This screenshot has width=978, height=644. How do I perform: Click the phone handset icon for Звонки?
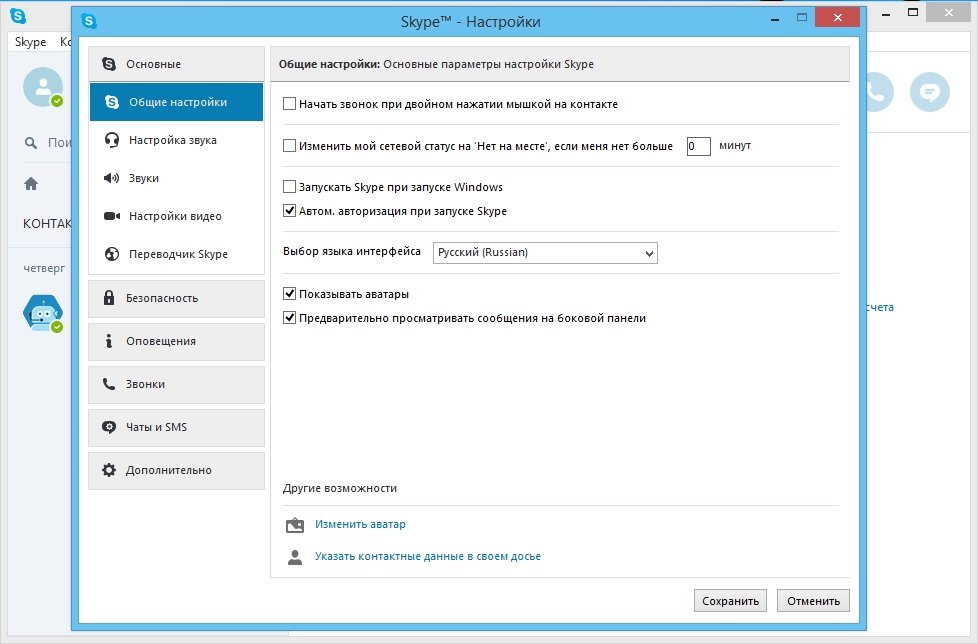point(109,384)
